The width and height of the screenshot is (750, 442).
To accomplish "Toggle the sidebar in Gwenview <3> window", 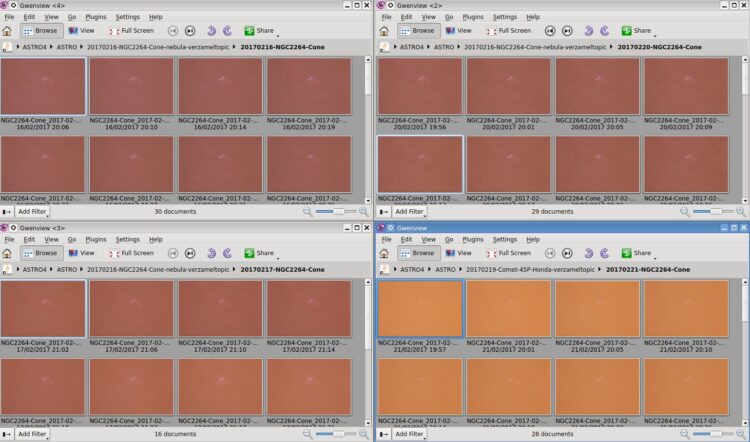I will (7, 434).
